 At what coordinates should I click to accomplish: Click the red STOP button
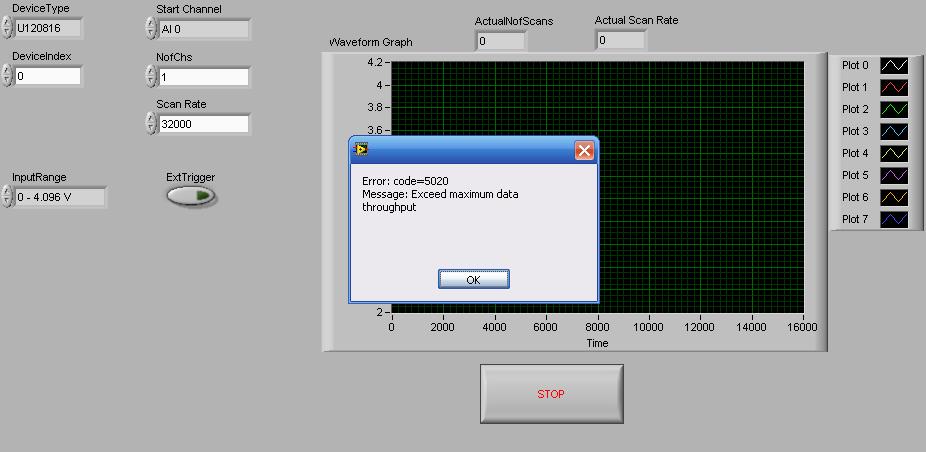point(552,394)
